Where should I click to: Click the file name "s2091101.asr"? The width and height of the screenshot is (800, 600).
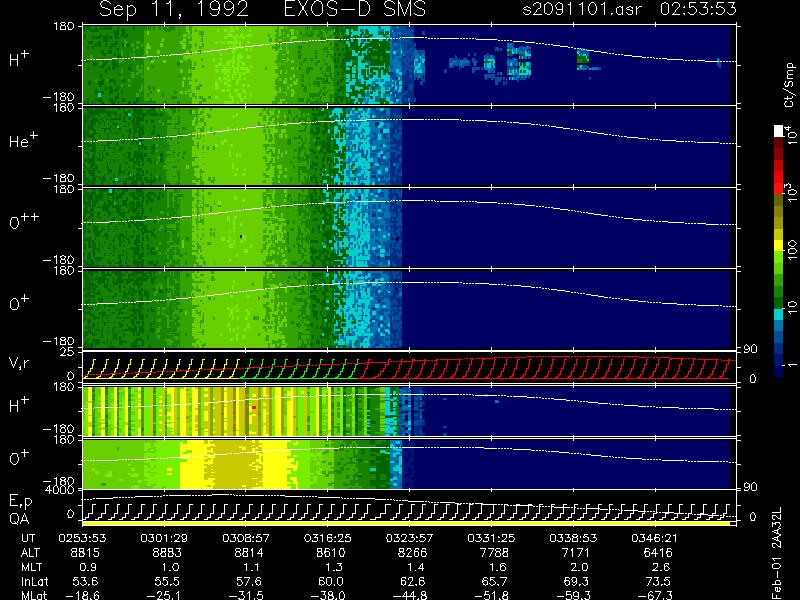click(x=582, y=9)
